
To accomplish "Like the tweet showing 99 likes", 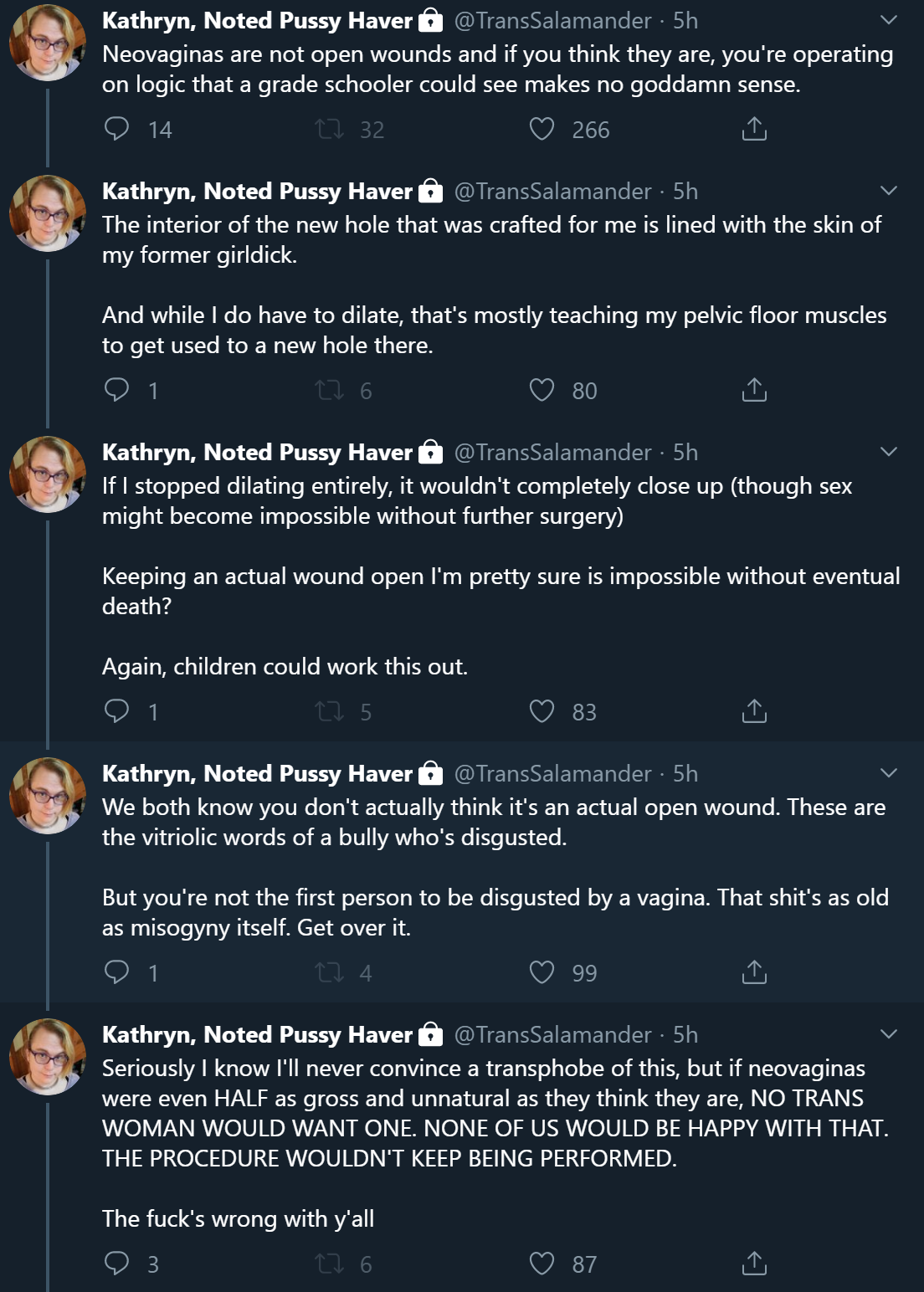I will pos(542,972).
